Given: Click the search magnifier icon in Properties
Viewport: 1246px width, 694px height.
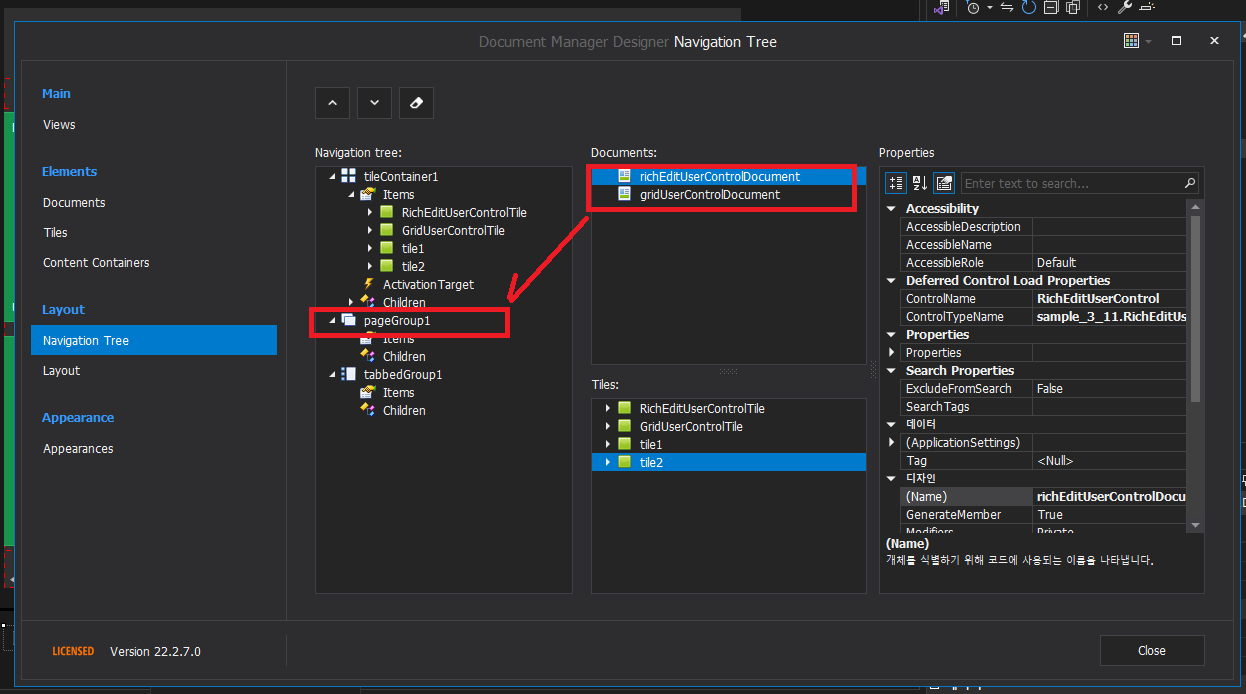Looking at the screenshot, I should tap(1189, 183).
